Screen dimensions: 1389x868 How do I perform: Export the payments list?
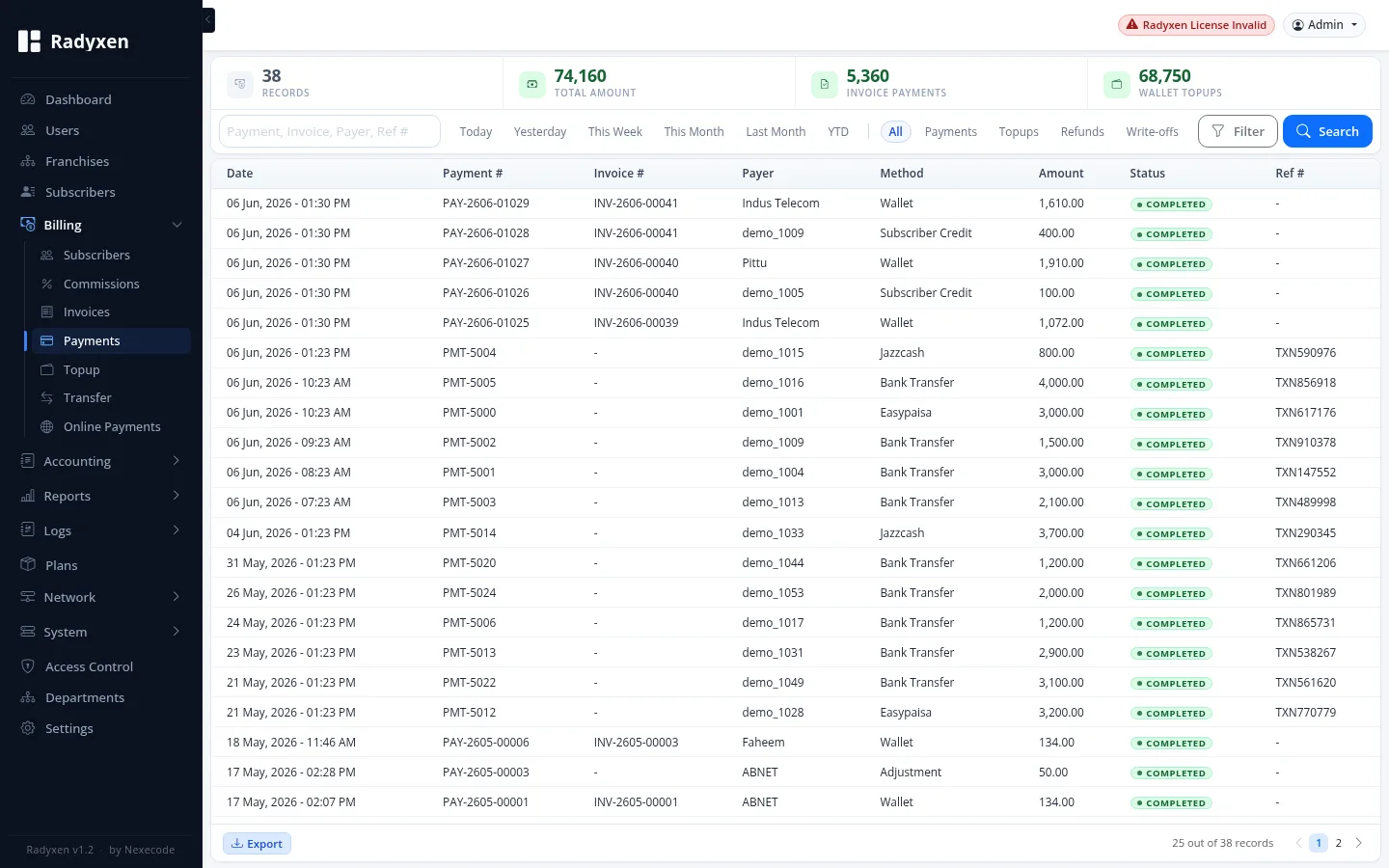click(257, 843)
